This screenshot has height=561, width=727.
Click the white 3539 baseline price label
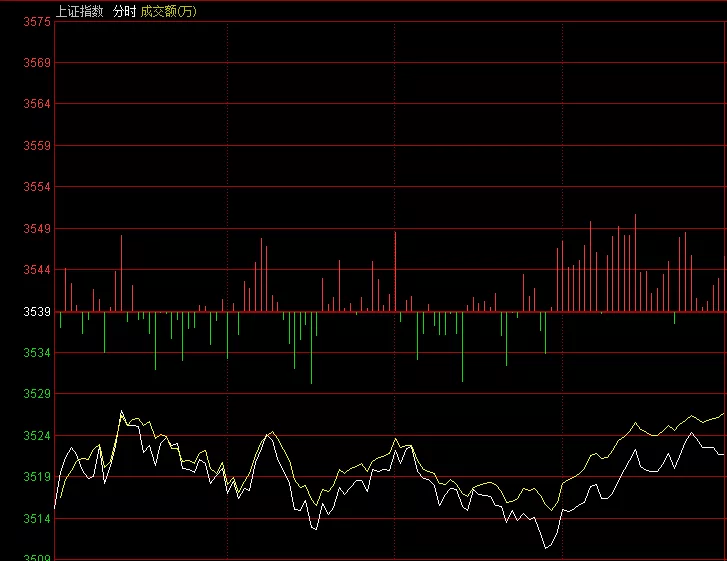[x=37, y=312]
